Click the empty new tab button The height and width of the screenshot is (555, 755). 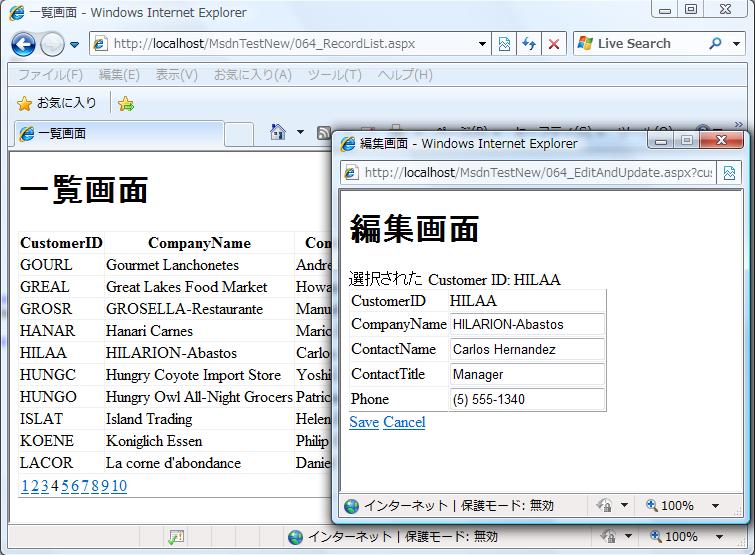[239, 133]
